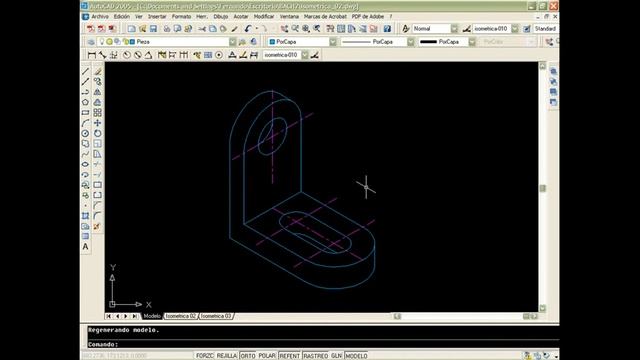Toggle REJILLA grid display
Image resolution: width=640 pixels, height=360 pixels.
tap(227, 356)
